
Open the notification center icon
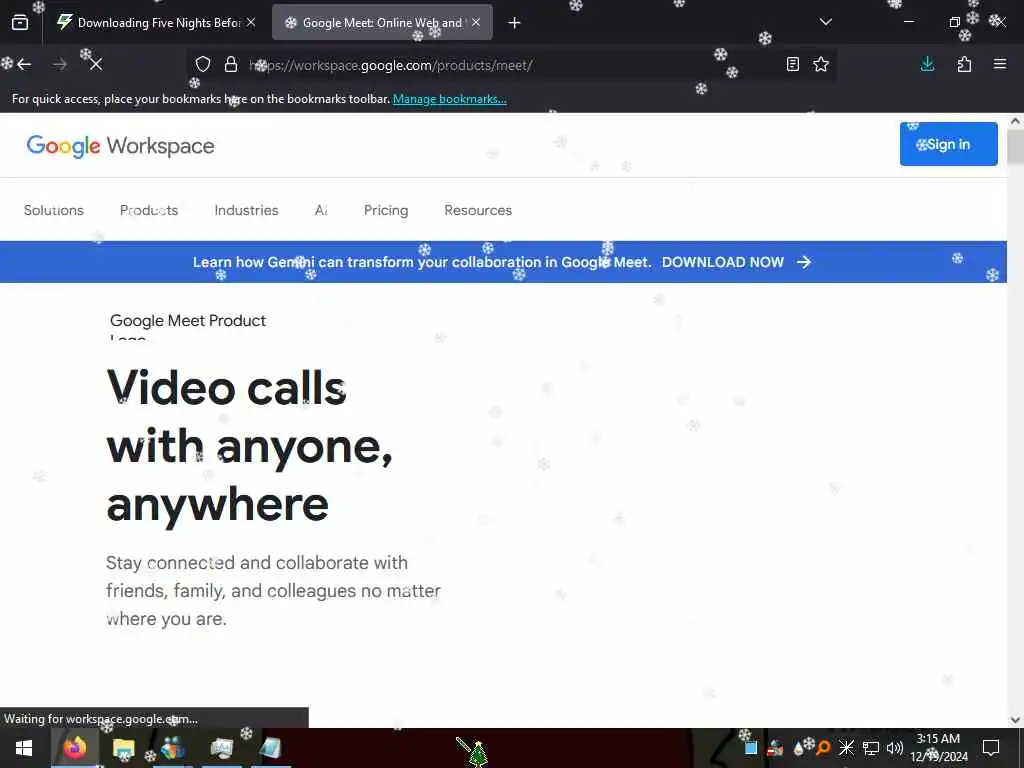click(991, 748)
